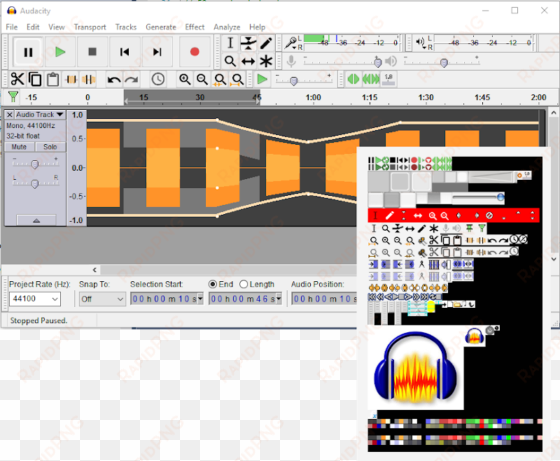Open the Help menu
560x461 pixels.
click(257, 27)
